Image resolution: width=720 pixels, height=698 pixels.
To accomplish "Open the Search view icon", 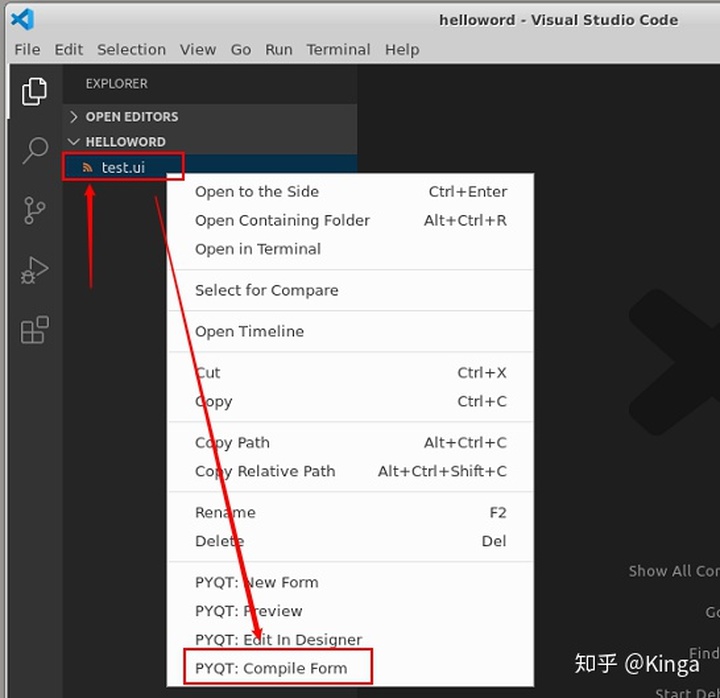I will pos(35,151).
